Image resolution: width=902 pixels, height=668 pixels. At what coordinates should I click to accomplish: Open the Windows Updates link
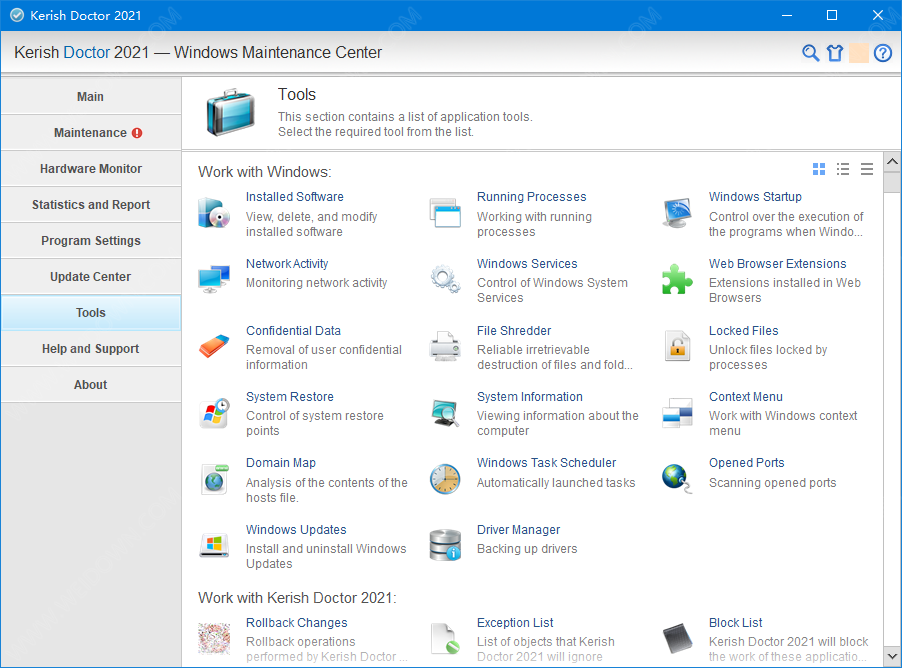tap(296, 530)
